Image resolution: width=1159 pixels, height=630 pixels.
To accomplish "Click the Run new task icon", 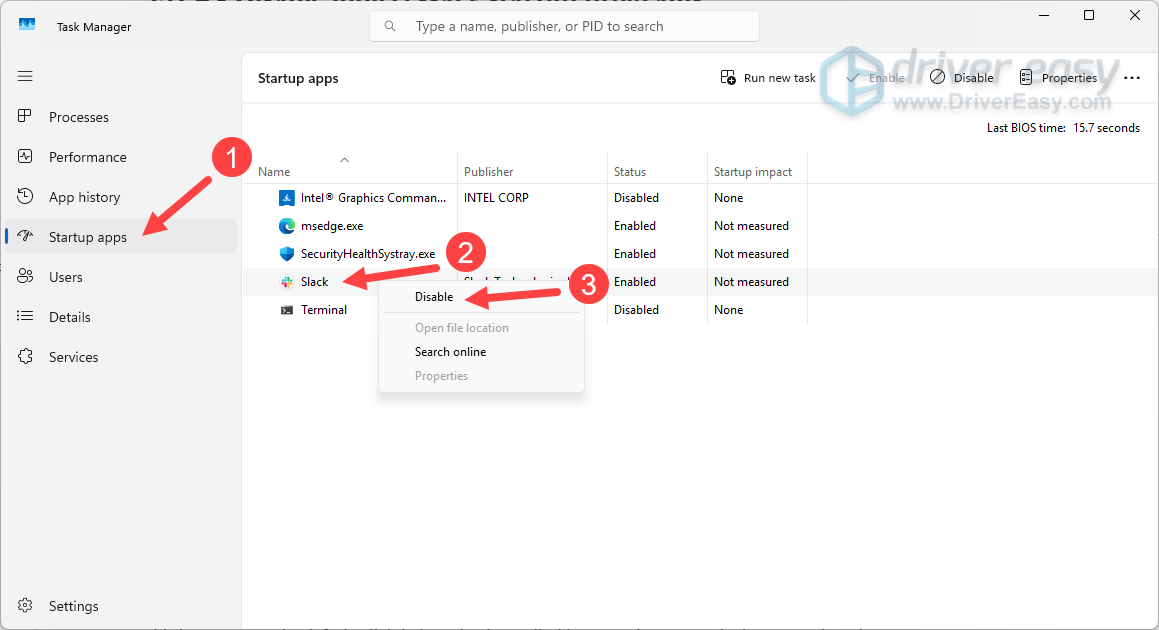I will 728,78.
